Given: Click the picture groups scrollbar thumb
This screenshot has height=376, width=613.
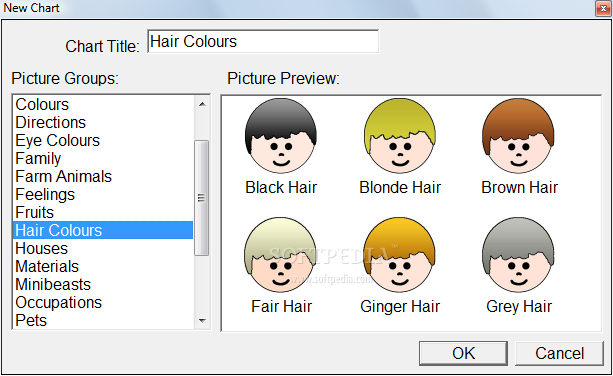Looking at the screenshot, I should [x=202, y=198].
